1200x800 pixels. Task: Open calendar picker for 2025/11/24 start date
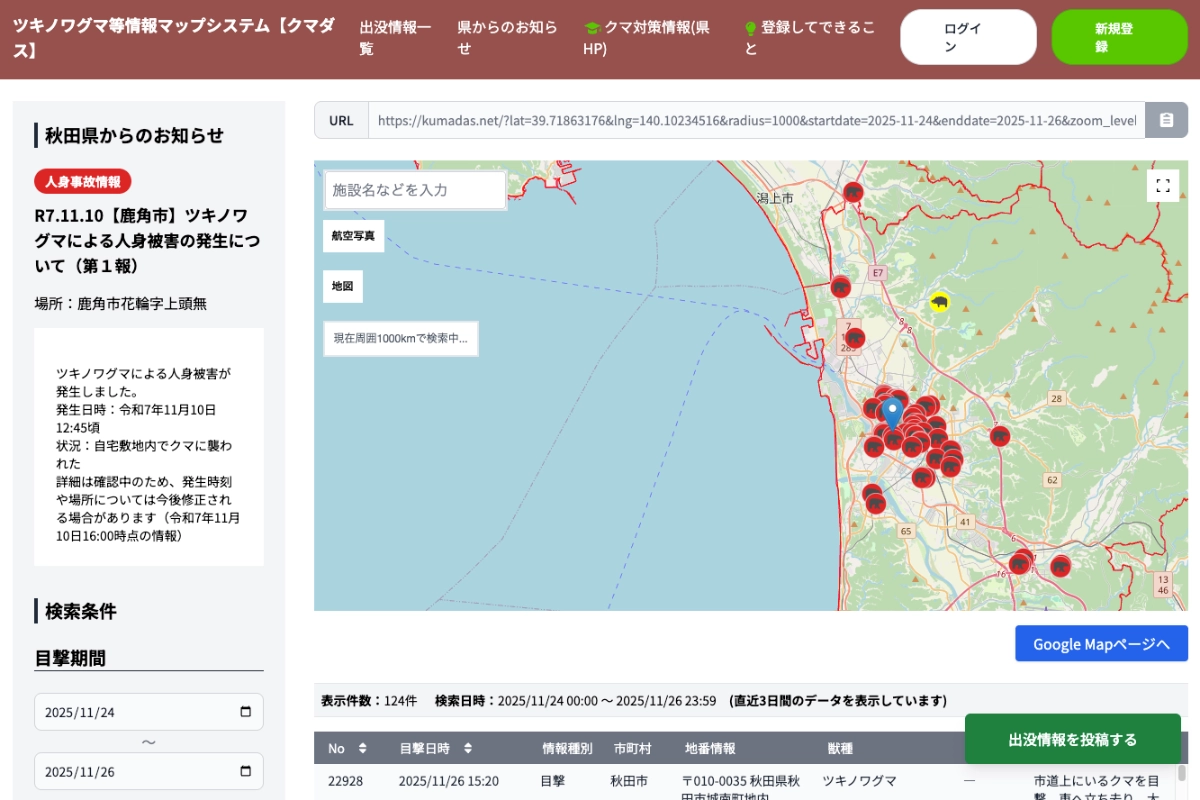pyautogui.click(x=246, y=712)
